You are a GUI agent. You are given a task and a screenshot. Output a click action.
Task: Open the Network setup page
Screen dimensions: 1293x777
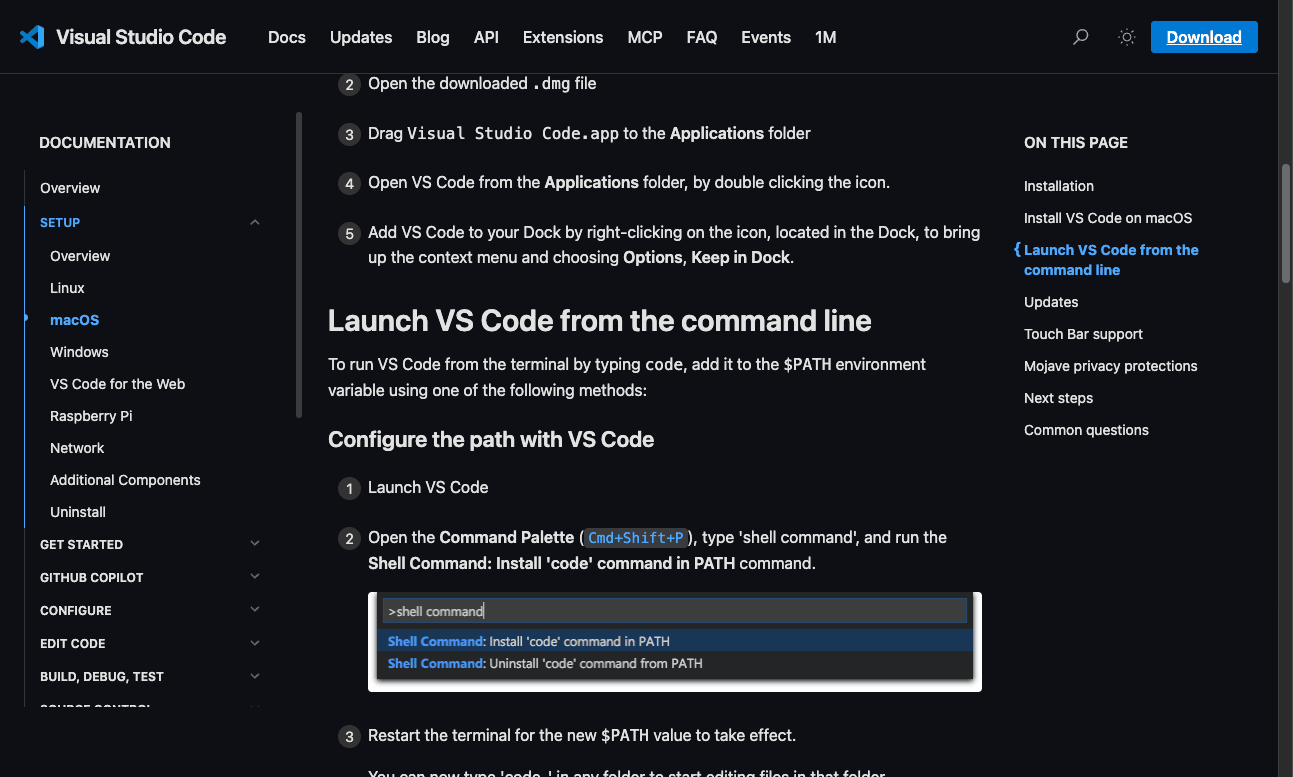(77, 448)
